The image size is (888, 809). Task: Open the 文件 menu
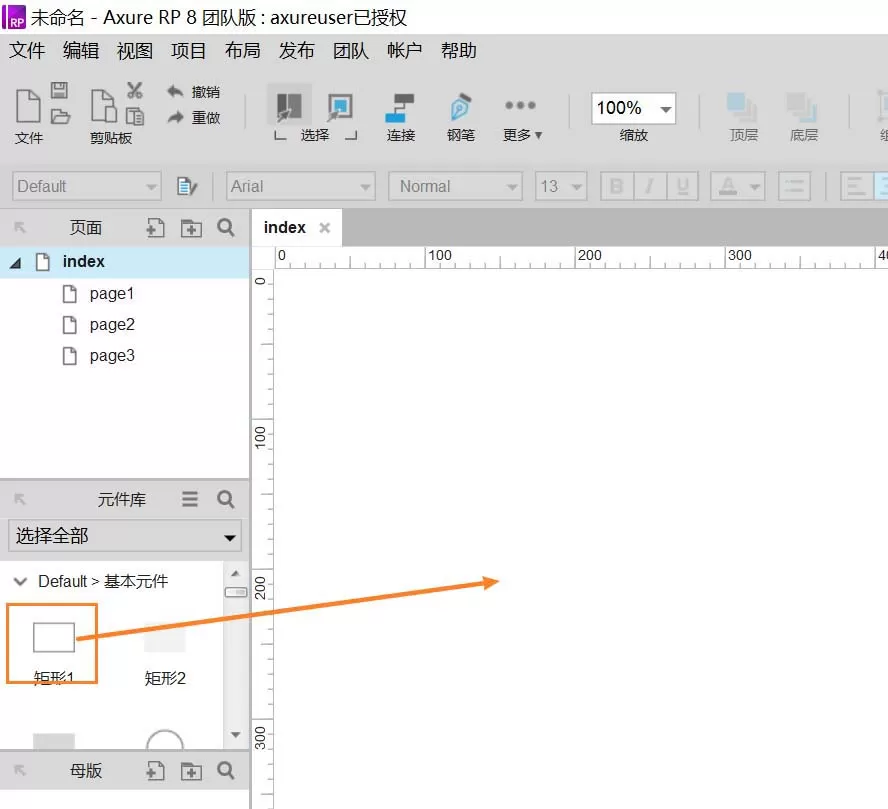tap(27, 50)
